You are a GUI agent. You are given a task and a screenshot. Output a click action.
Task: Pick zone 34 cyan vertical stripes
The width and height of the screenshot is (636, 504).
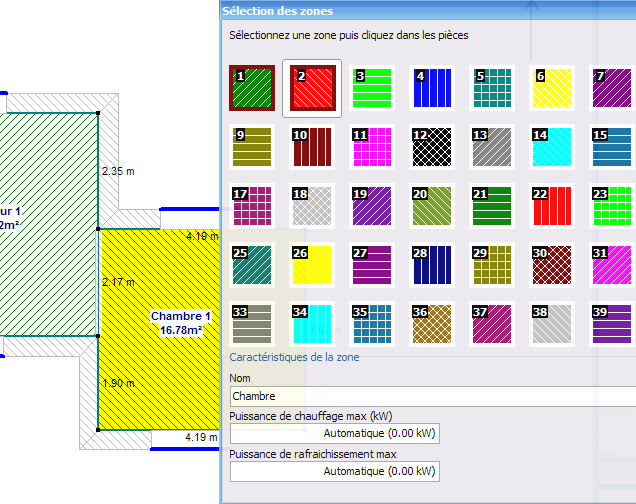(312, 324)
